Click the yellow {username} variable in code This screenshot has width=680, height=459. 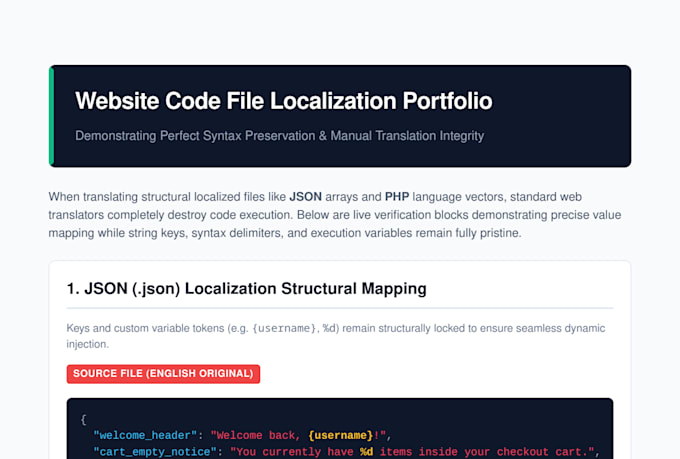tap(340, 435)
